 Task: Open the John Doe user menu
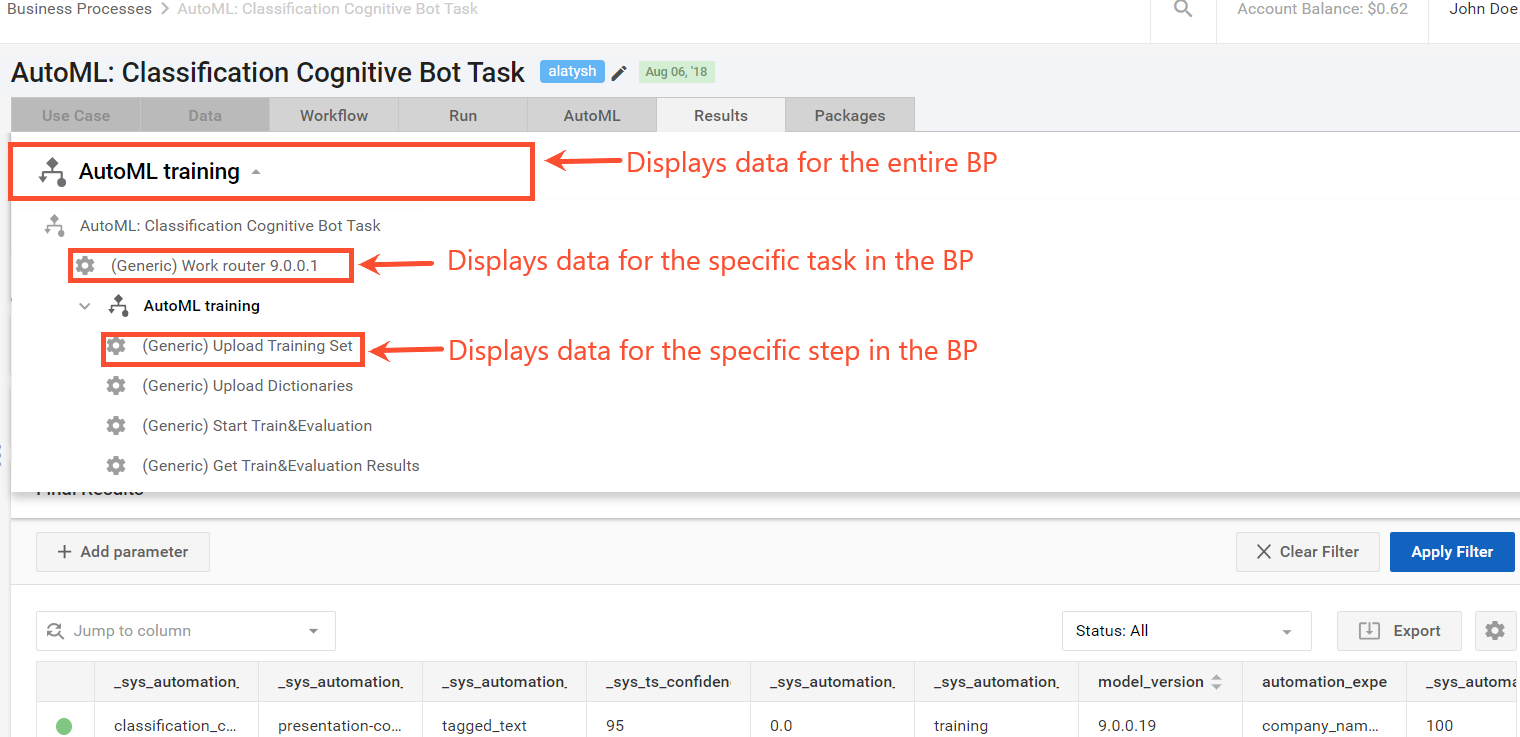[x=1483, y=9]
